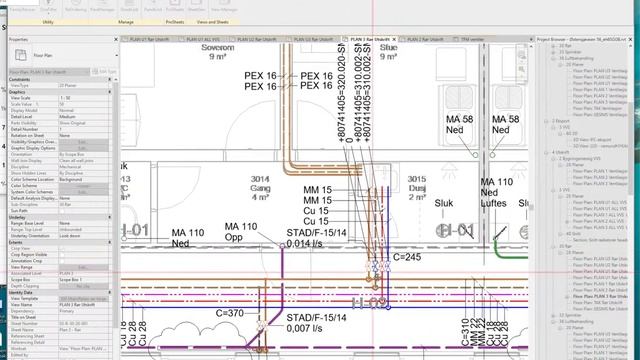Viewport: 640px width, 360px height.
Task: Click the View Name value field
Action: pyautogui.click(x=84, y=305)
